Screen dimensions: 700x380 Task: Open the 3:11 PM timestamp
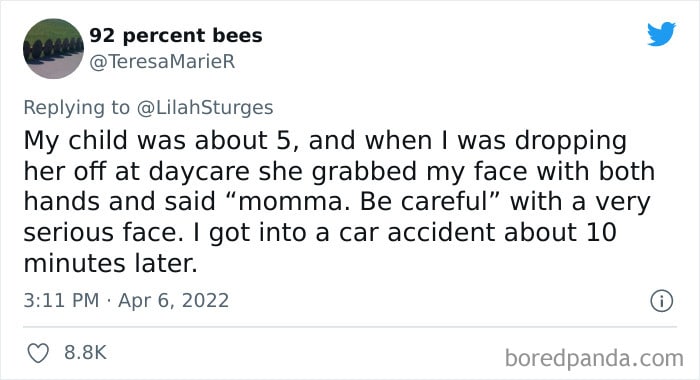(x=61, y=300)
